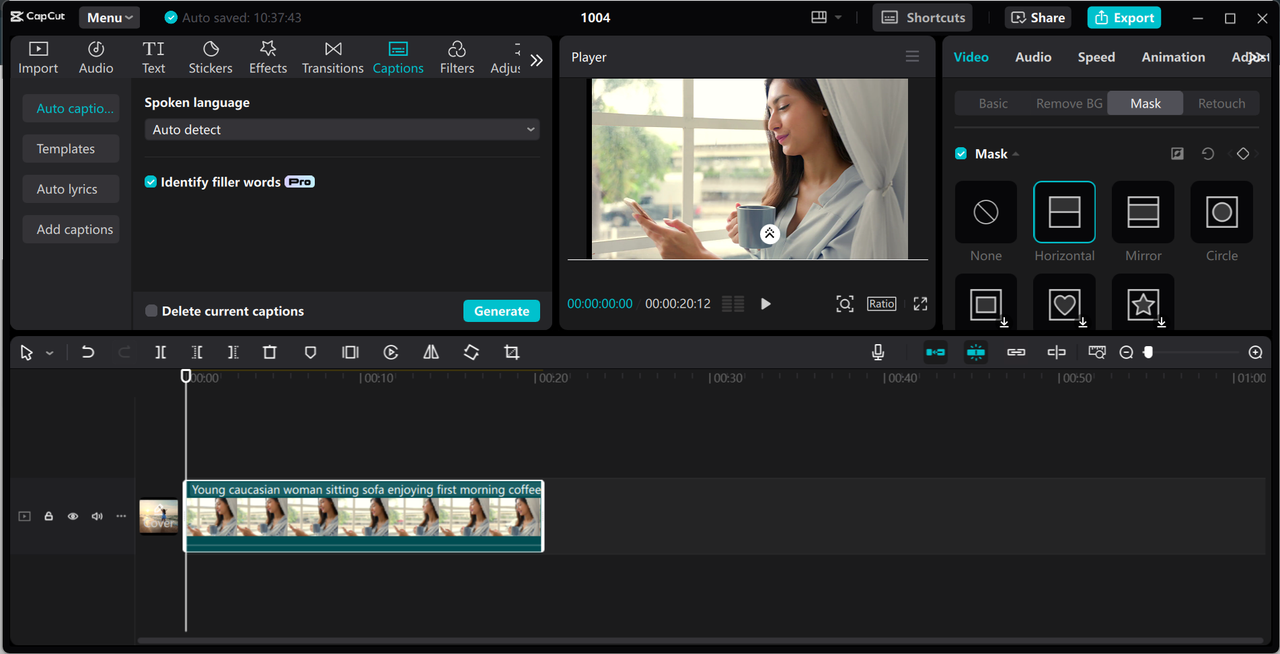Select the Auto captions section
This screenshot has height=654, width=1280.
click(71, 108)
